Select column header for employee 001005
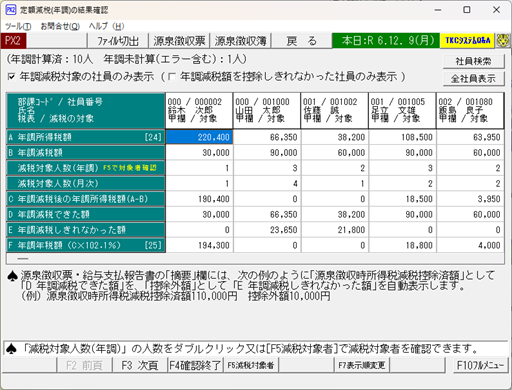Screen dimensions: 512x390 point(402,110)
